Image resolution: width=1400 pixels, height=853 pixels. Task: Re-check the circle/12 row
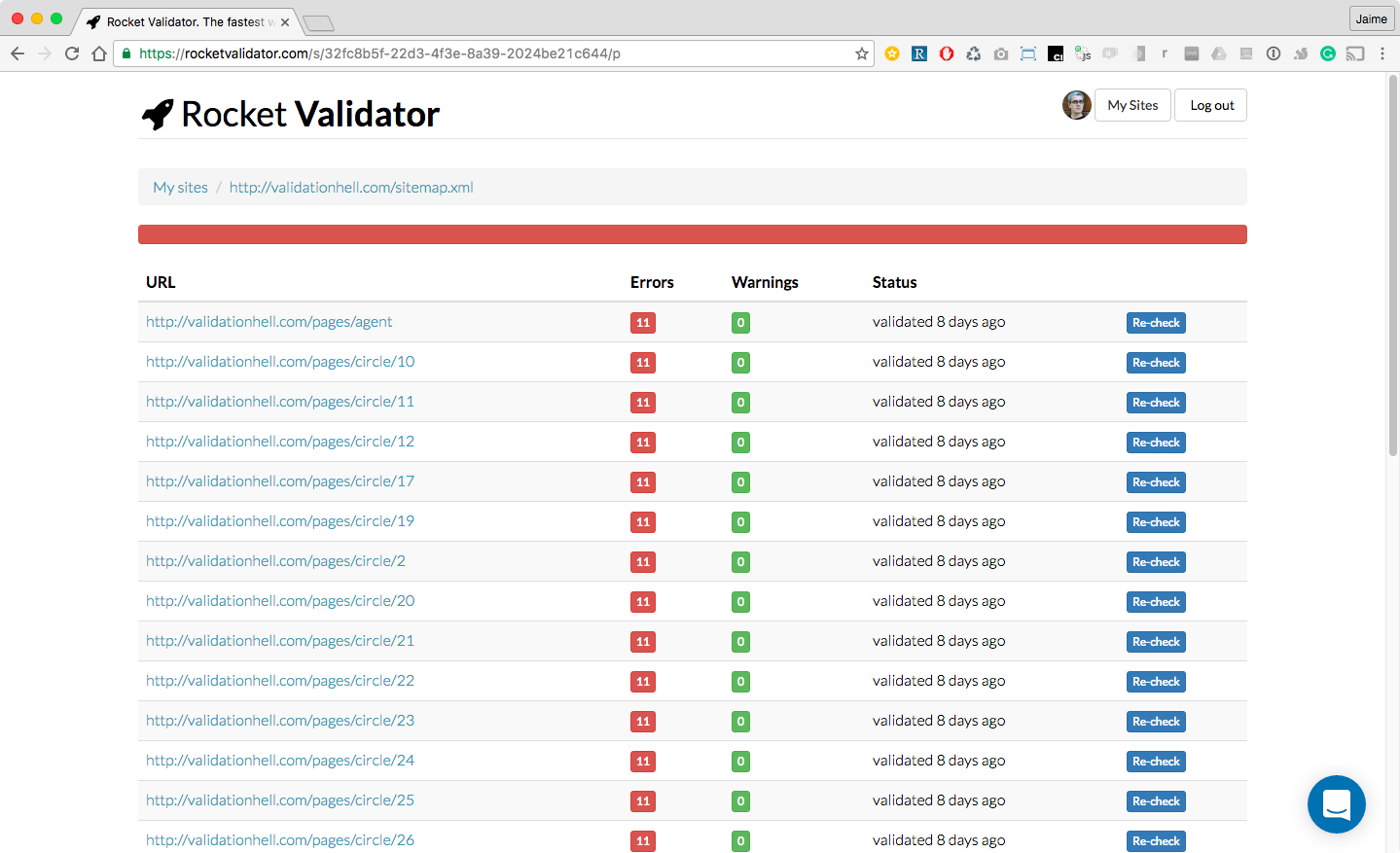(x=1156, y=443)
